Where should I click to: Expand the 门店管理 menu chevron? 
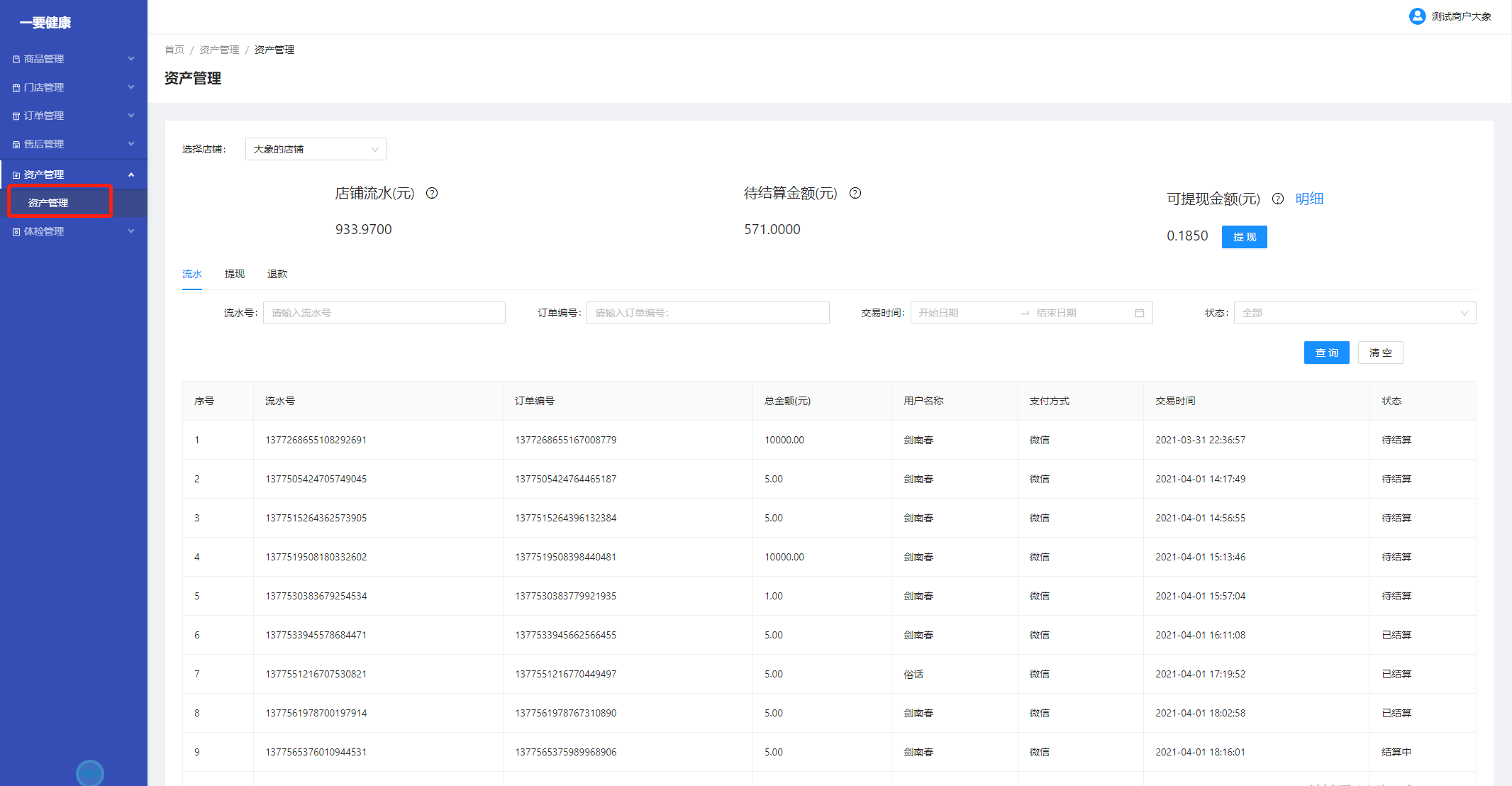click(x=131, y=87)
